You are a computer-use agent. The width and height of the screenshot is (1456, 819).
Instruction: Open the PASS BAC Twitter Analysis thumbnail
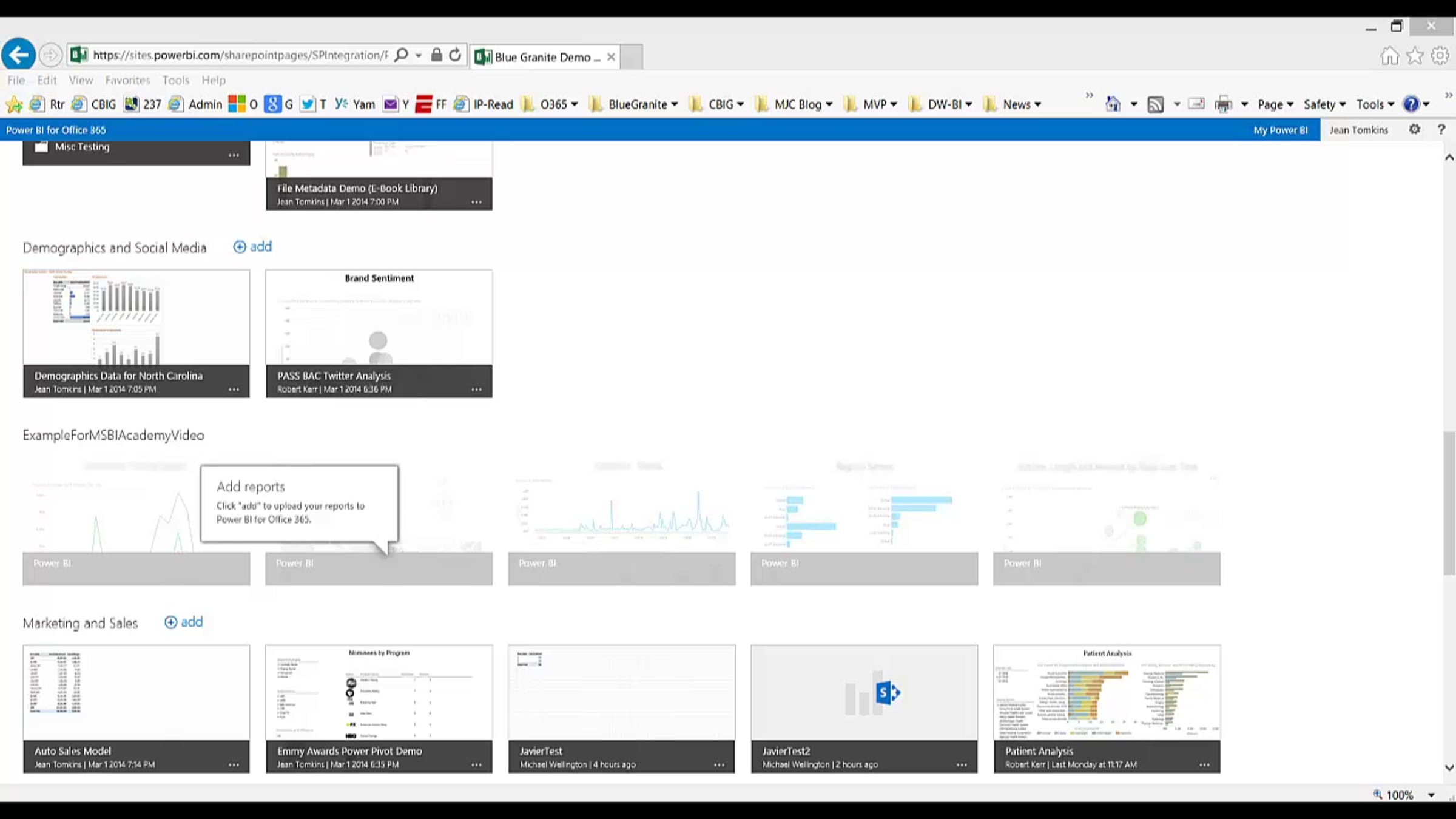tap(379, 317)
